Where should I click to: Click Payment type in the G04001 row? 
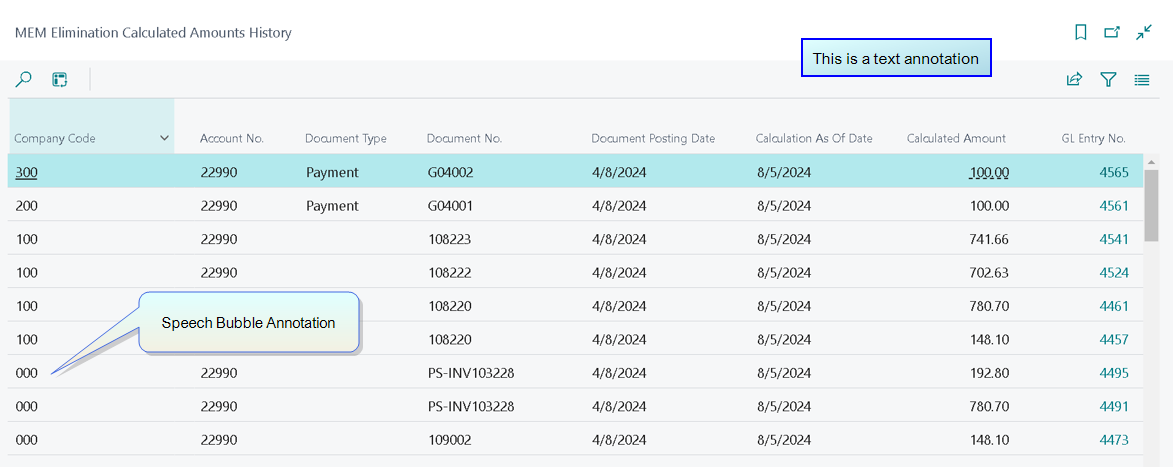[332, 206]
